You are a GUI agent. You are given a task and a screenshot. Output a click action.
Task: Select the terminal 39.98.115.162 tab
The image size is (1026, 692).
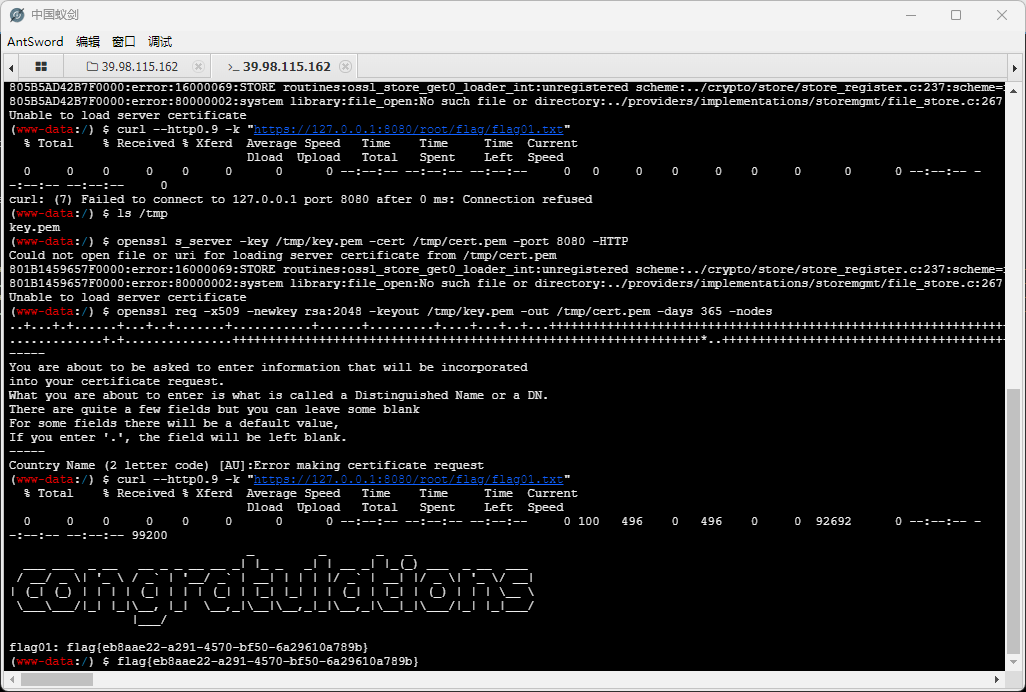pos(286,67)
